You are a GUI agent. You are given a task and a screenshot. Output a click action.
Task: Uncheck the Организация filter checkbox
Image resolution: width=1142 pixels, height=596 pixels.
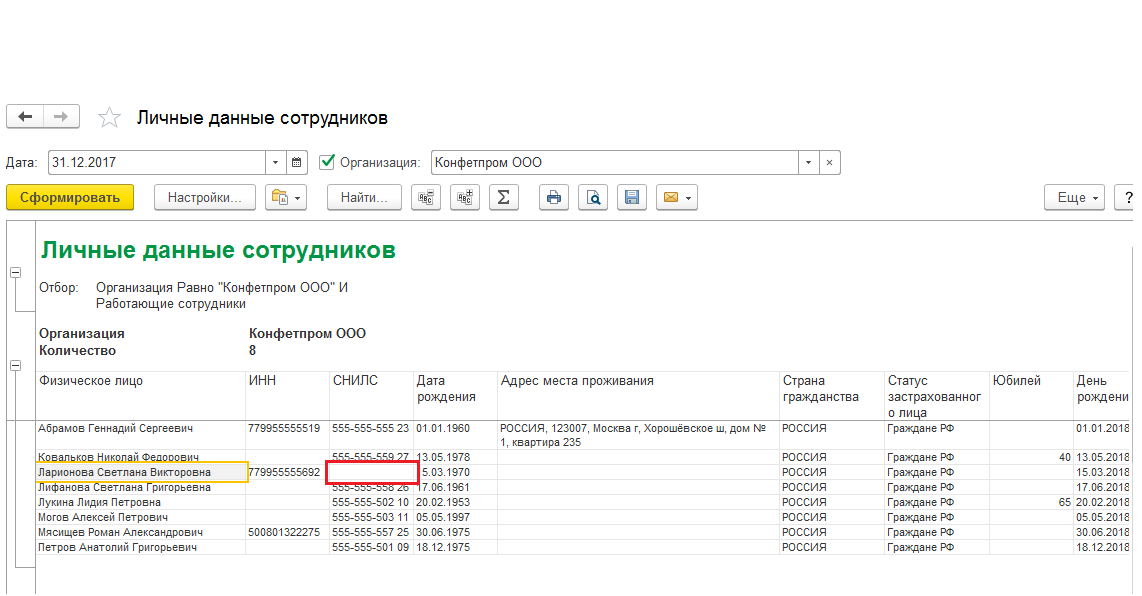[327, 162]
